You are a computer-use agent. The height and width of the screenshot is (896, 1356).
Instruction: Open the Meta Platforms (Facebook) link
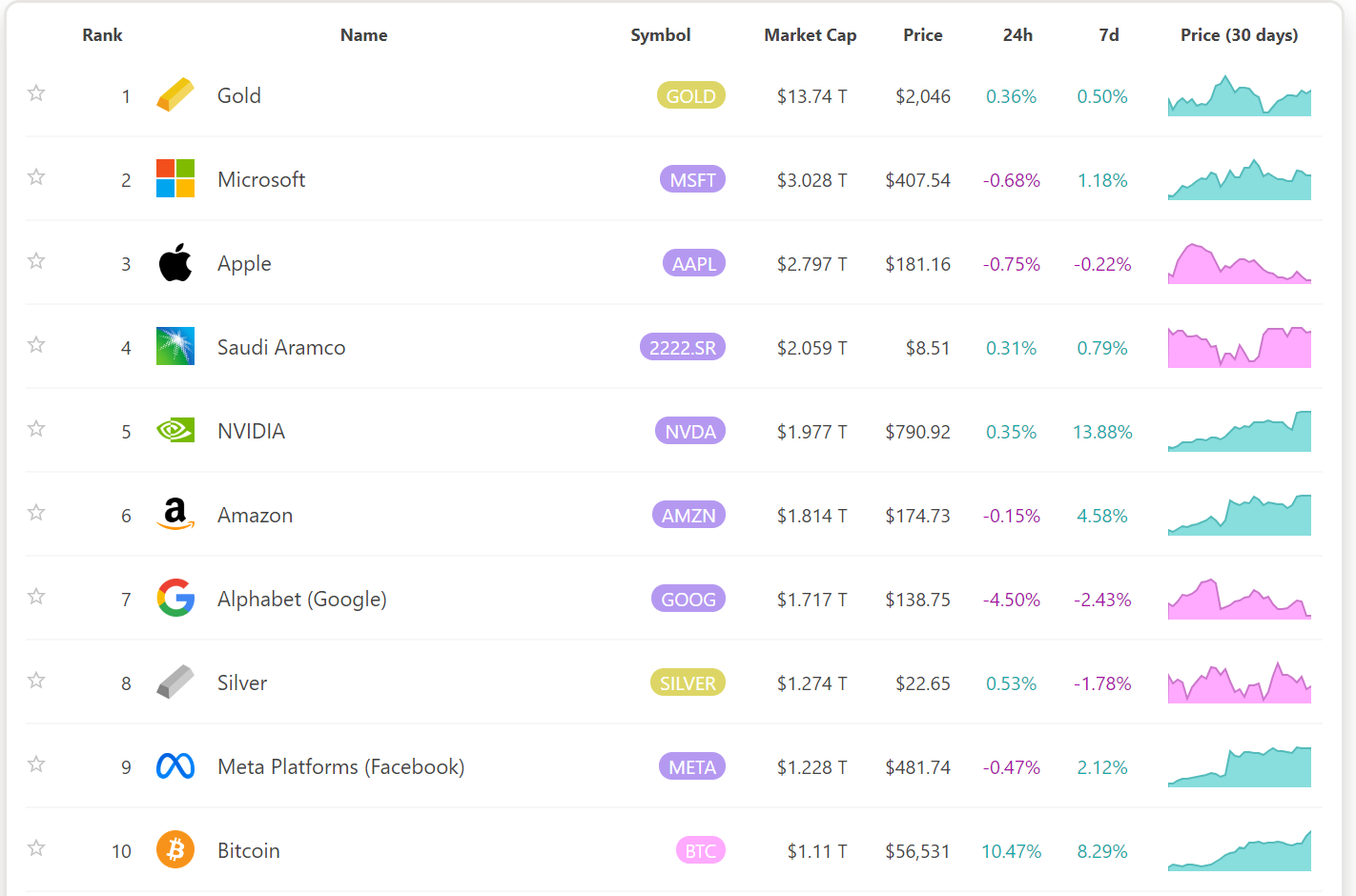(x=341, y=767)
